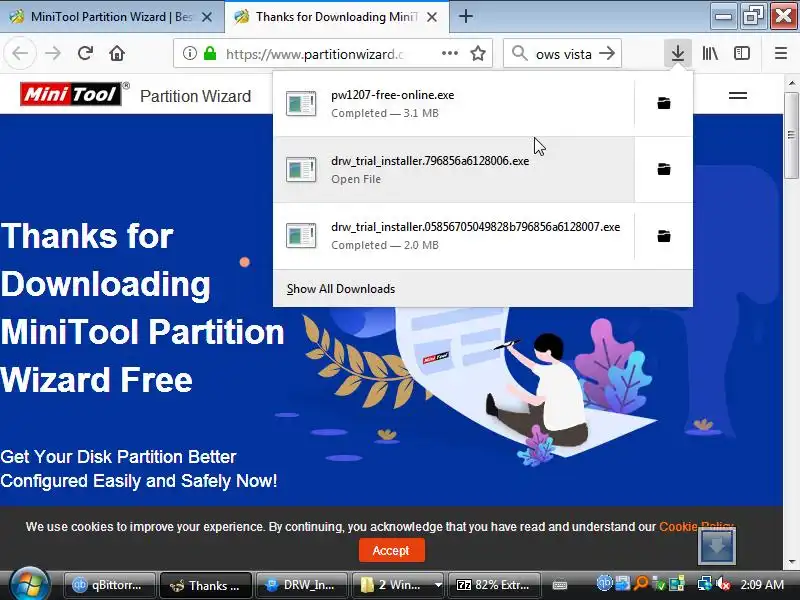The image size is (800, 600).
Task: Reload the current page
Action: (85, 53)
